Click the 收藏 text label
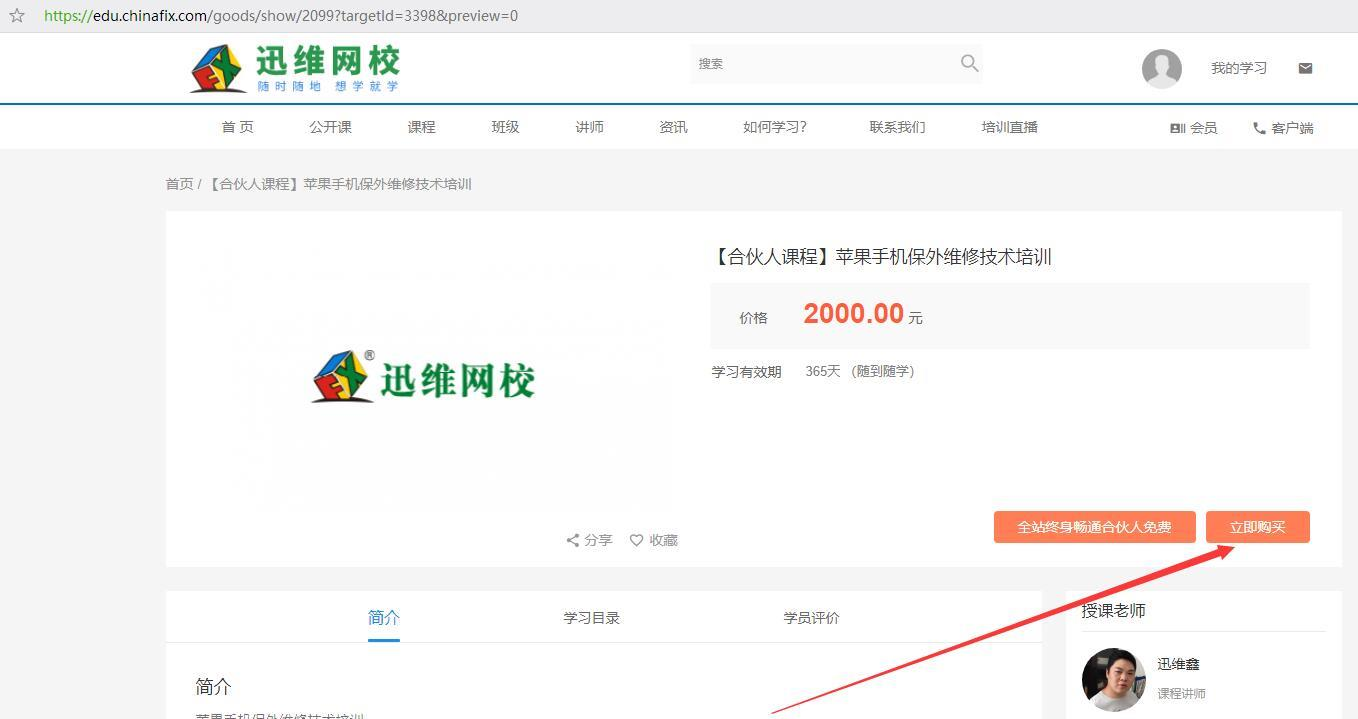This screenshot has height=719, width=1358. pyautogui.click(x=663, y=540)
